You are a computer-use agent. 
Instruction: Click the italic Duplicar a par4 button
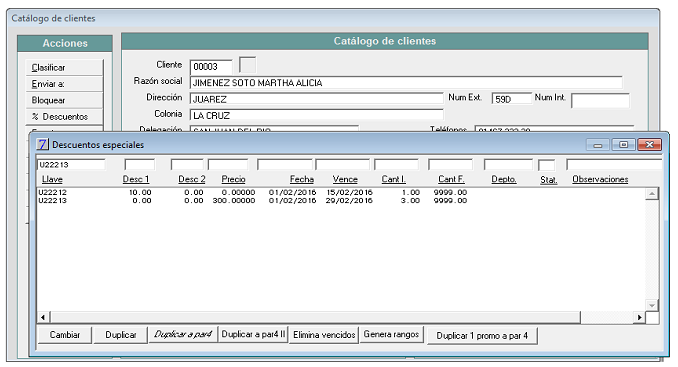[x=183, y=335]
